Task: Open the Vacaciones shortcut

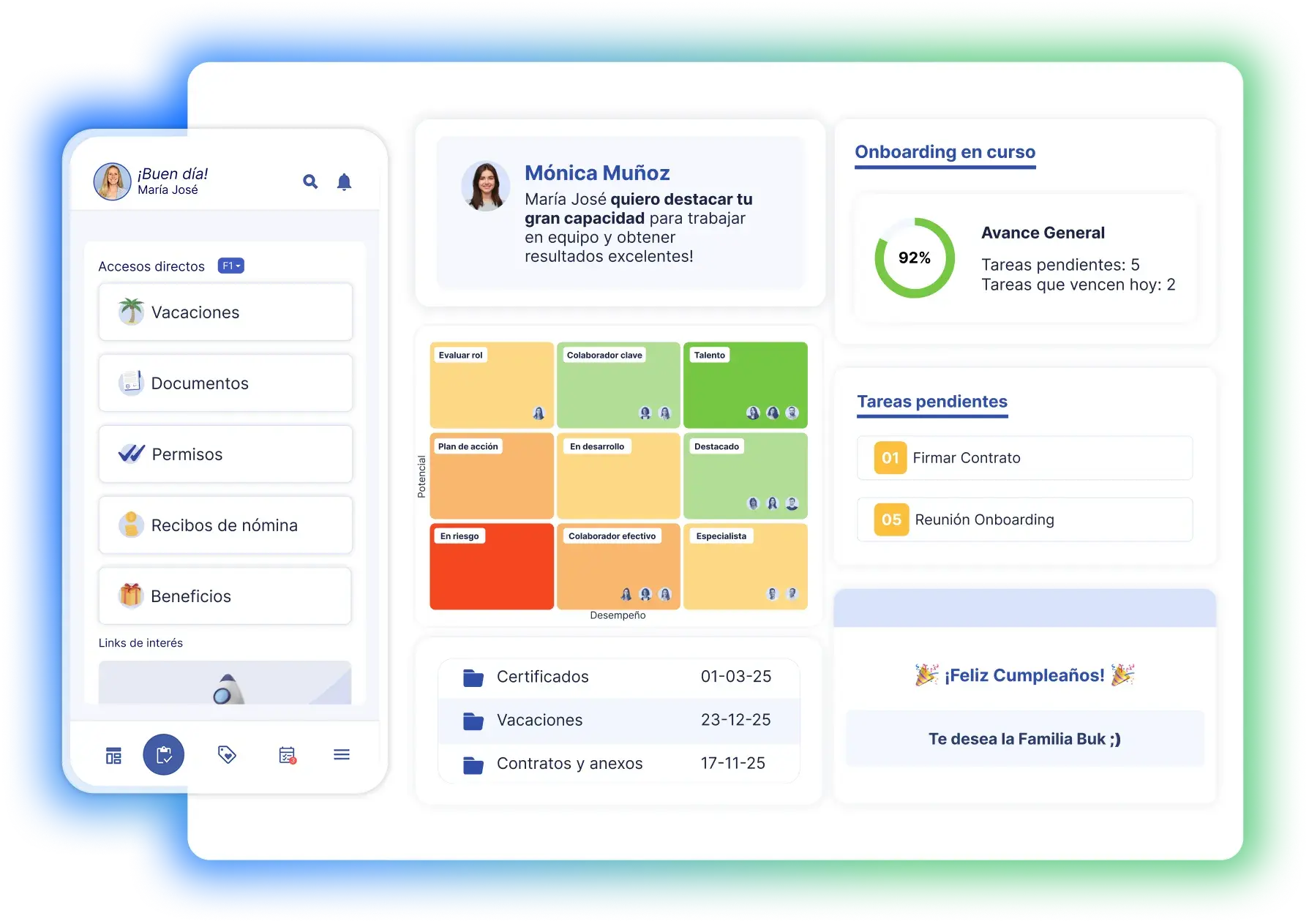Action: point(225,312)
